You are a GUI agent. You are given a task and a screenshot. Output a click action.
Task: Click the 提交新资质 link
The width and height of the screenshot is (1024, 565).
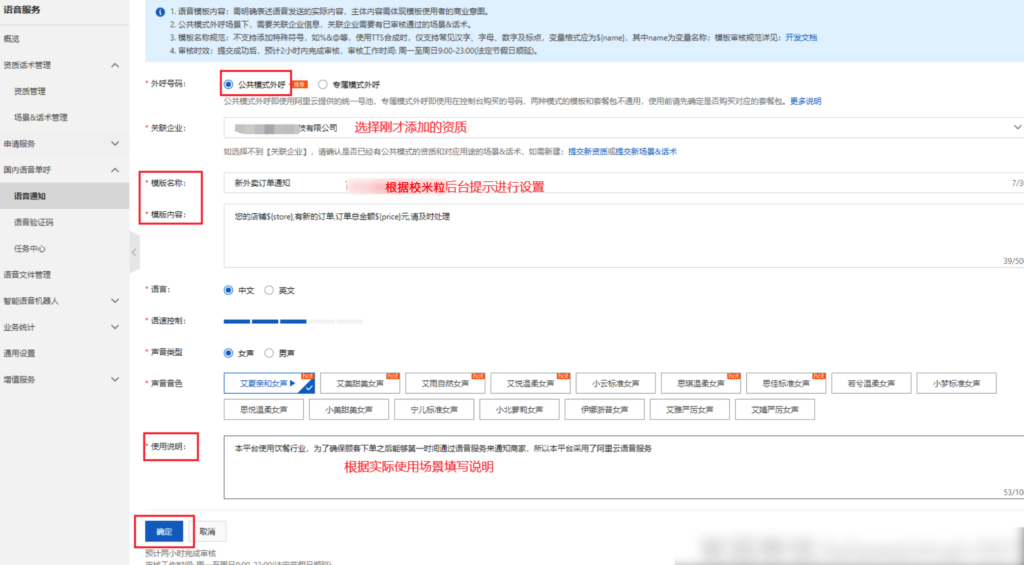click(588, 152)
